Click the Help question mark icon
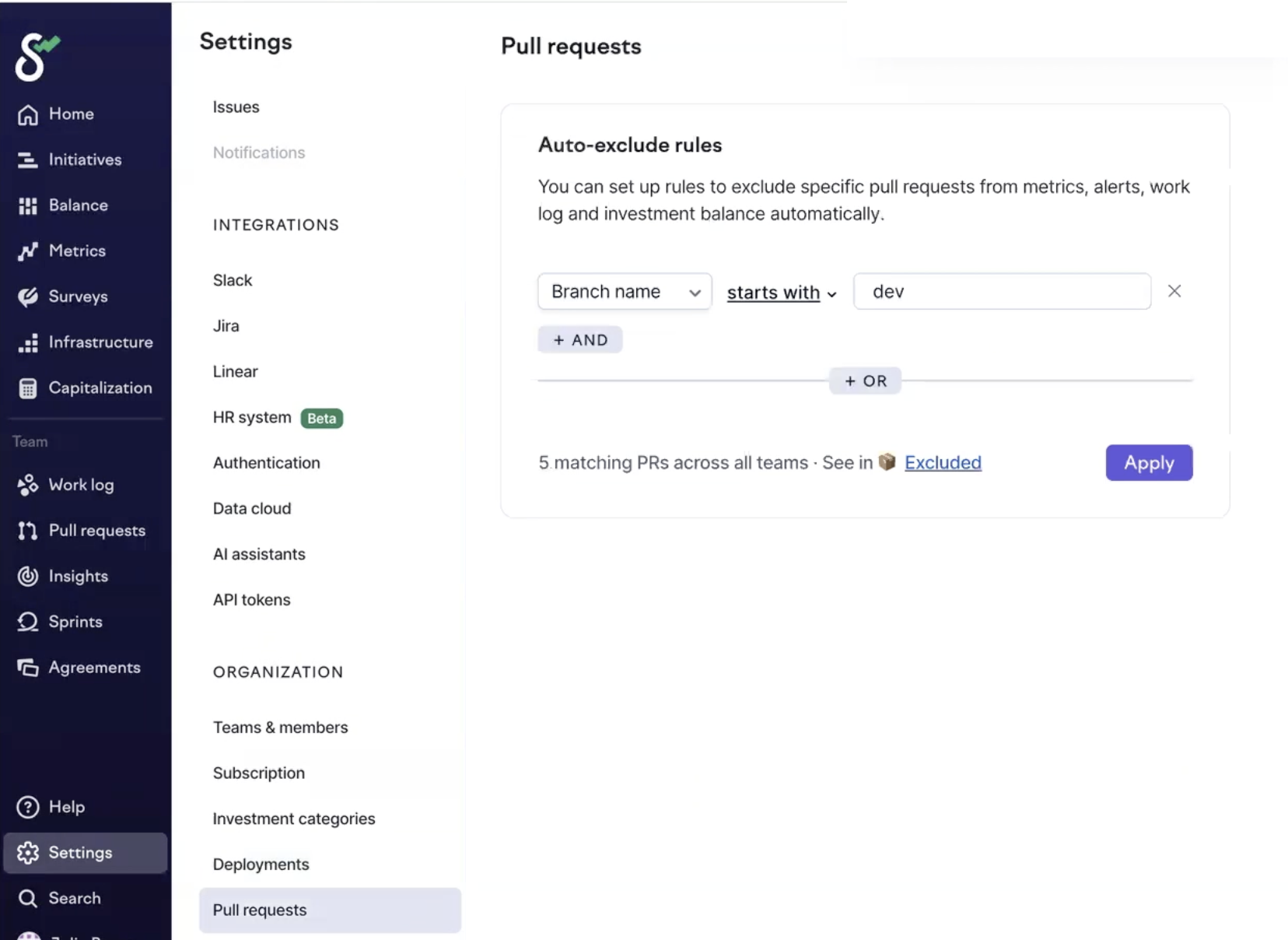 point(28,807)
